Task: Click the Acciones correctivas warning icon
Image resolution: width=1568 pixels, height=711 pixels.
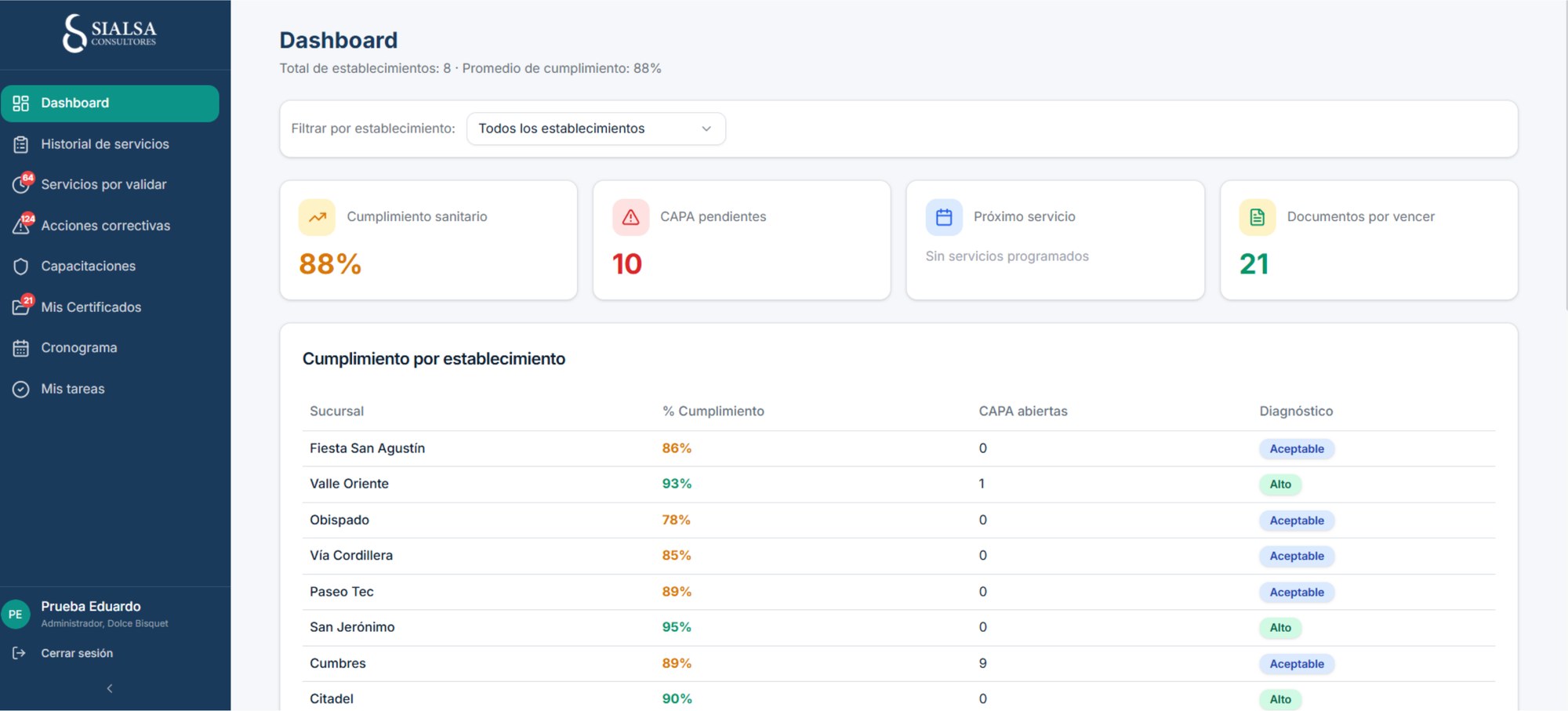Action: click(23, 224)
